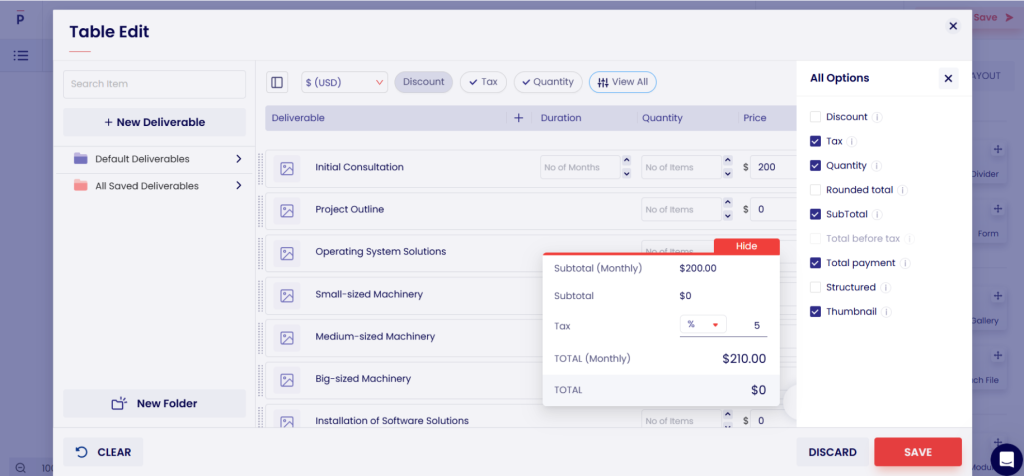The image size is (1024, 476).
Task: Uncheck the Total payment checkbox
Action: pos(815,263)
